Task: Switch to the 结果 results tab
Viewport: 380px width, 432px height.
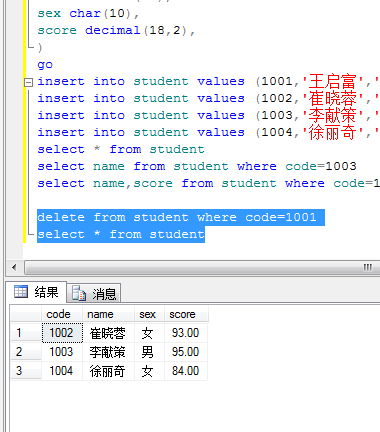Action: (36, 292)
